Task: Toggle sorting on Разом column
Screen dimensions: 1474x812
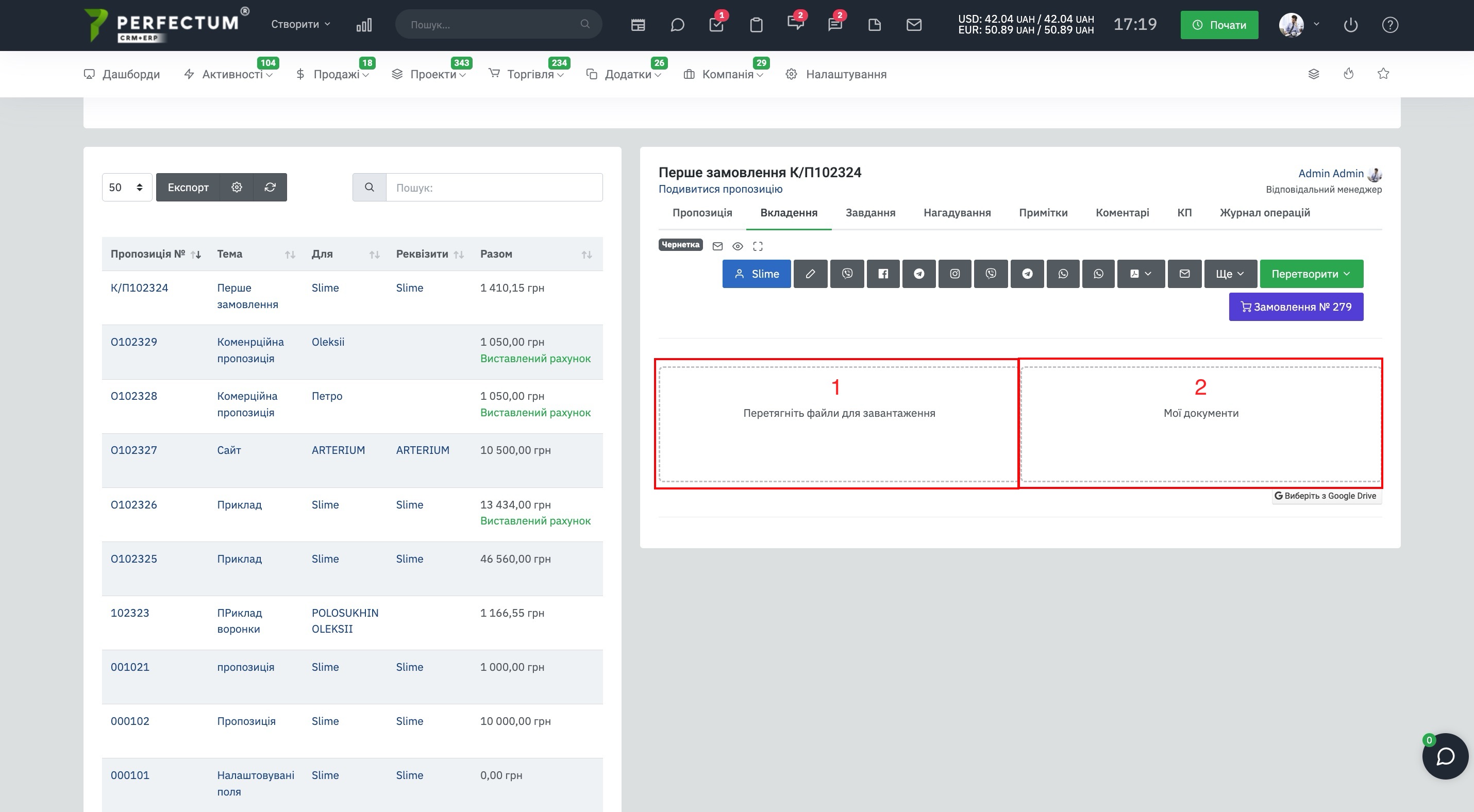Action: 587,255
